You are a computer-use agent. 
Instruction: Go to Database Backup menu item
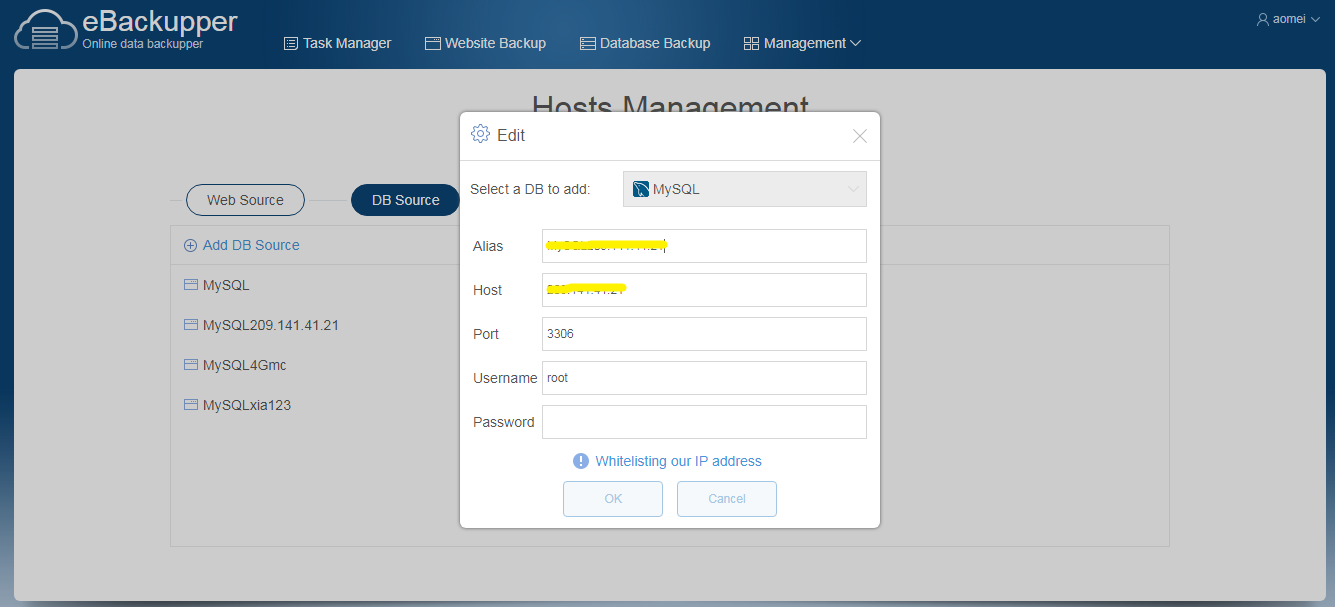click(645, 44)
